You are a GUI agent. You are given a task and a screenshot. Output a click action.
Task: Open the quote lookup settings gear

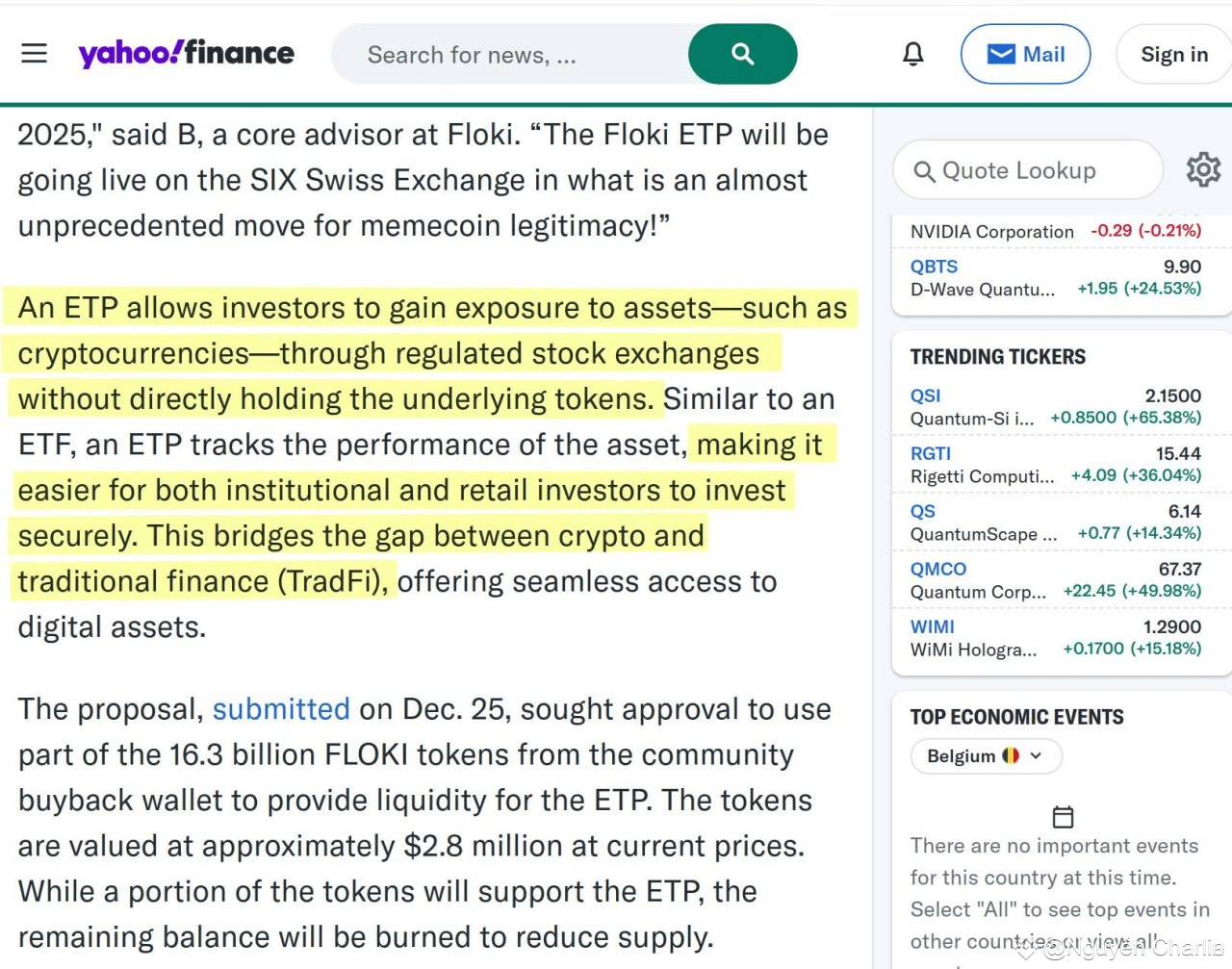pos(1203,170)
